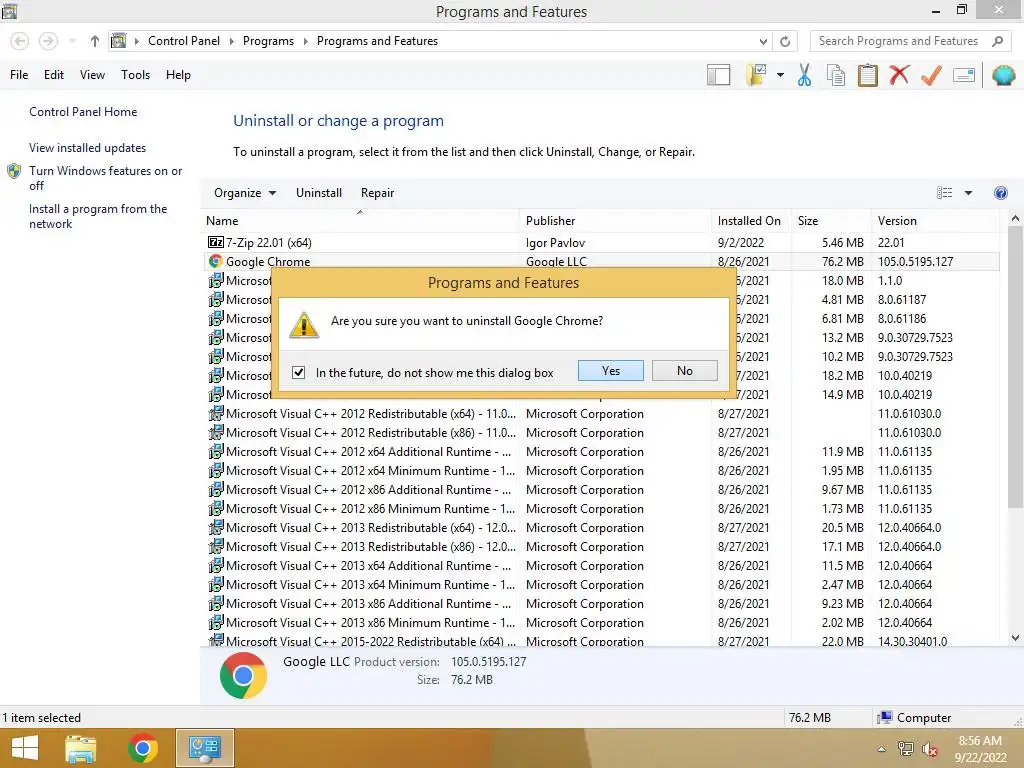Open File Explorer from taskbar
The width and height of the screenshot is (1024, 768).
[81, 748]
